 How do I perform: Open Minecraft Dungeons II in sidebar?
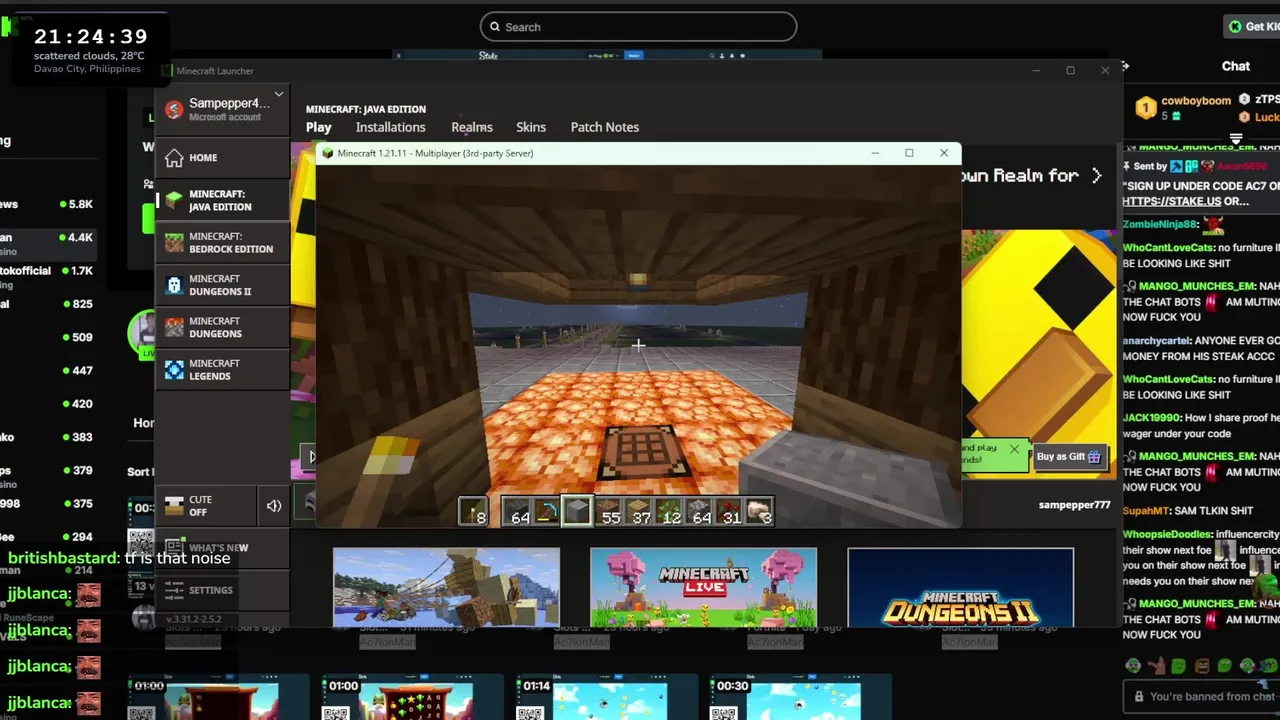222,285
